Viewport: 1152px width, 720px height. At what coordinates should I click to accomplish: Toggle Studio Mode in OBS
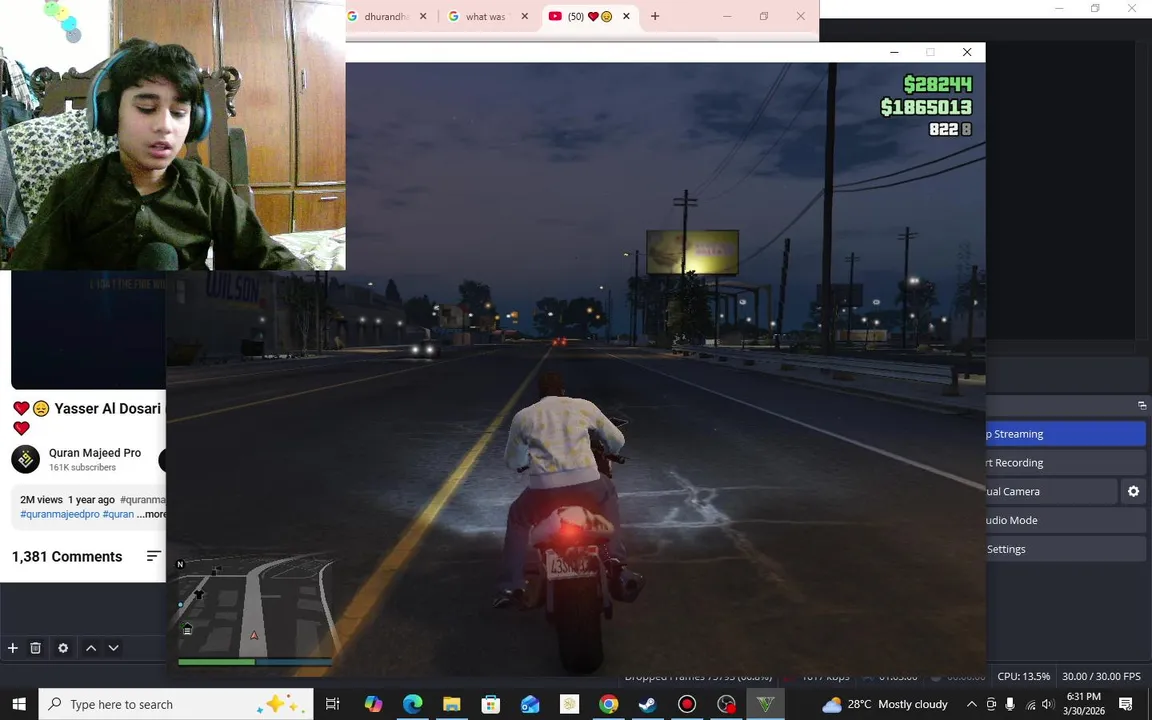(x=1065, y=520)
